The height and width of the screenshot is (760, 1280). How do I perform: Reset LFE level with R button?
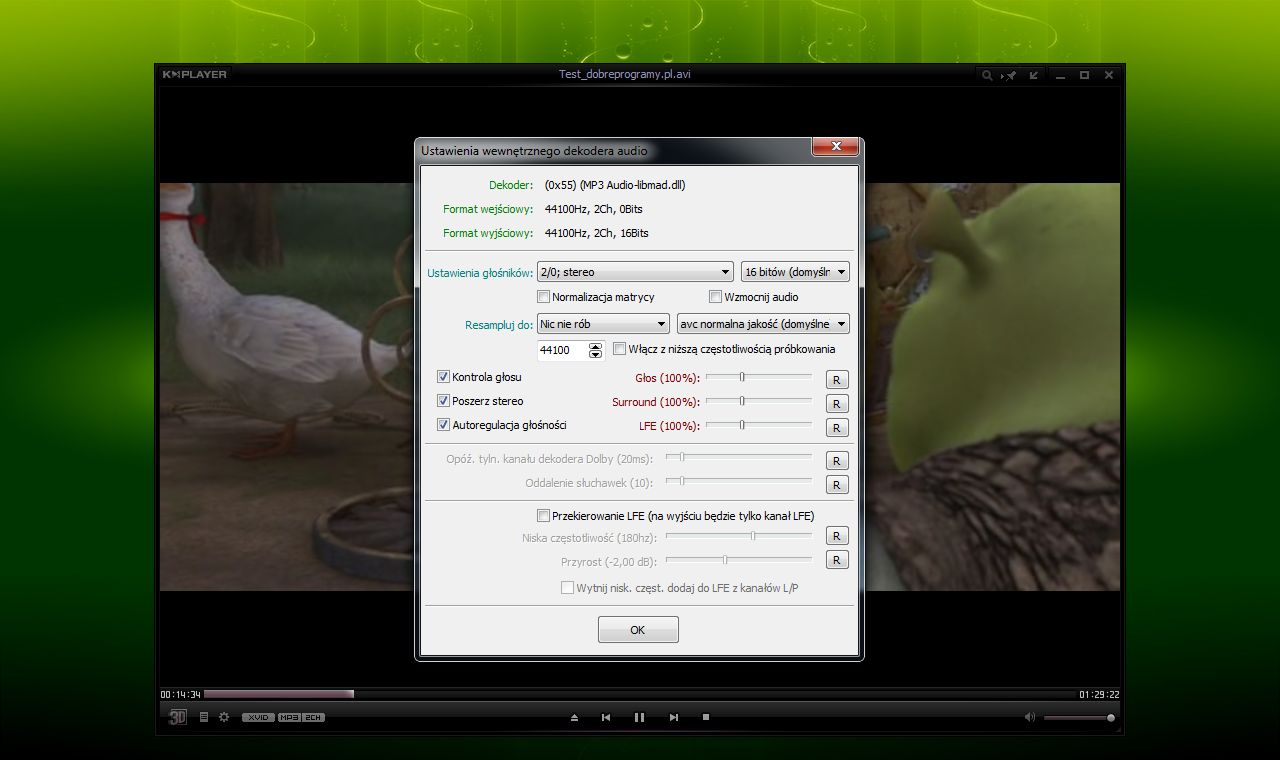pos(837,428)
